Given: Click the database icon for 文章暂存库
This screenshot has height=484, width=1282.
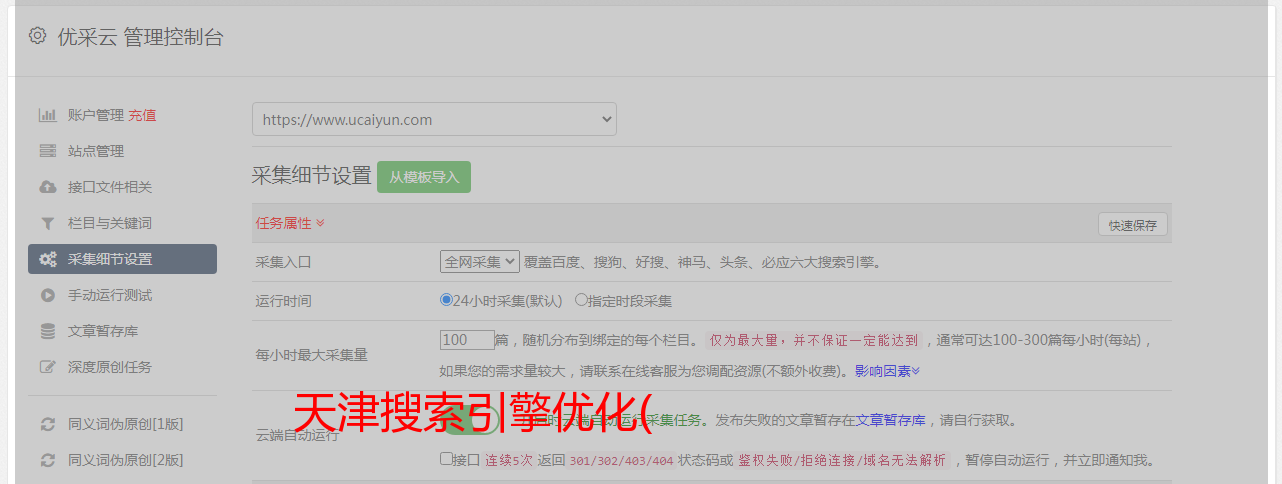Looking at the screenshot, I should [x=47, y=331].
